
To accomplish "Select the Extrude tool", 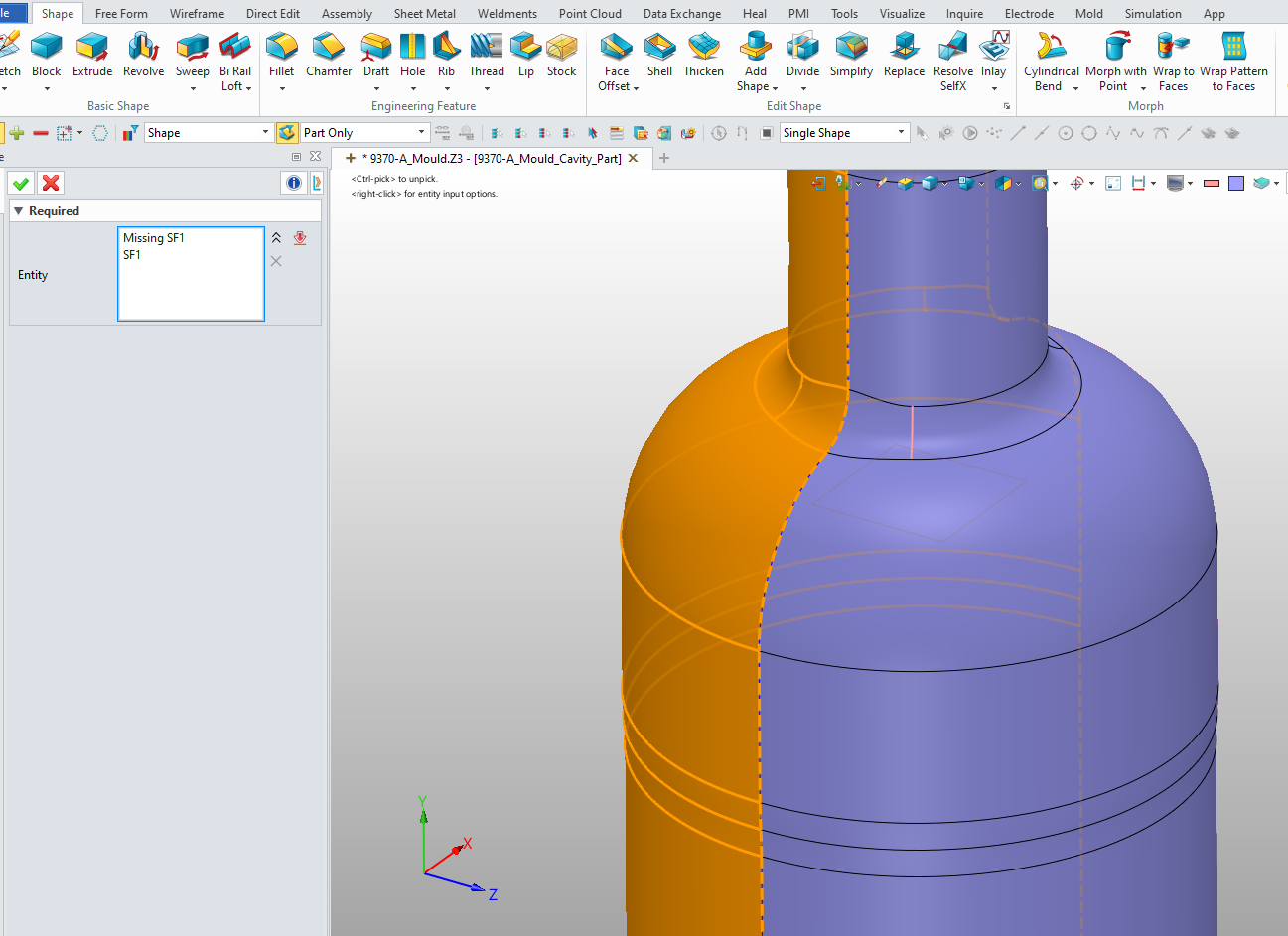I will 92,56.
